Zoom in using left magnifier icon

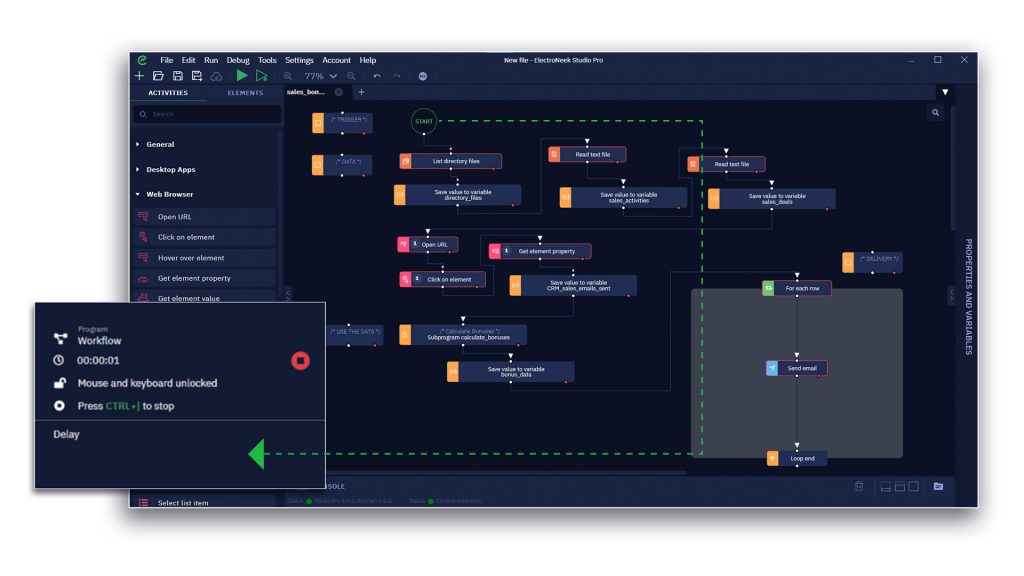pyautogui.click(x=287, y=76)
